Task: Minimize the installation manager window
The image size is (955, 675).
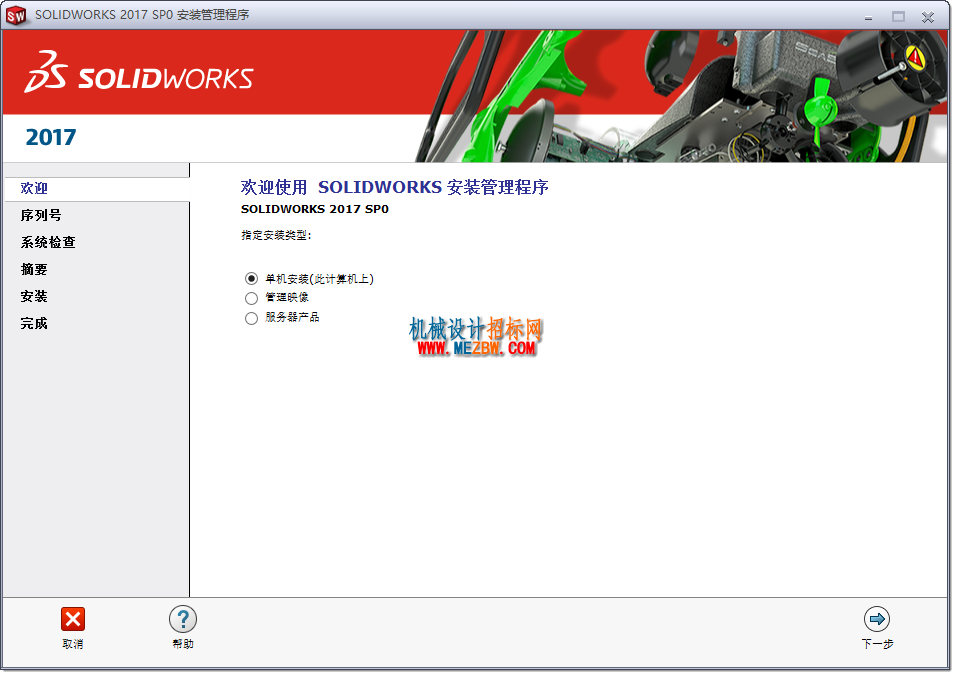Action: coord(869,17)
